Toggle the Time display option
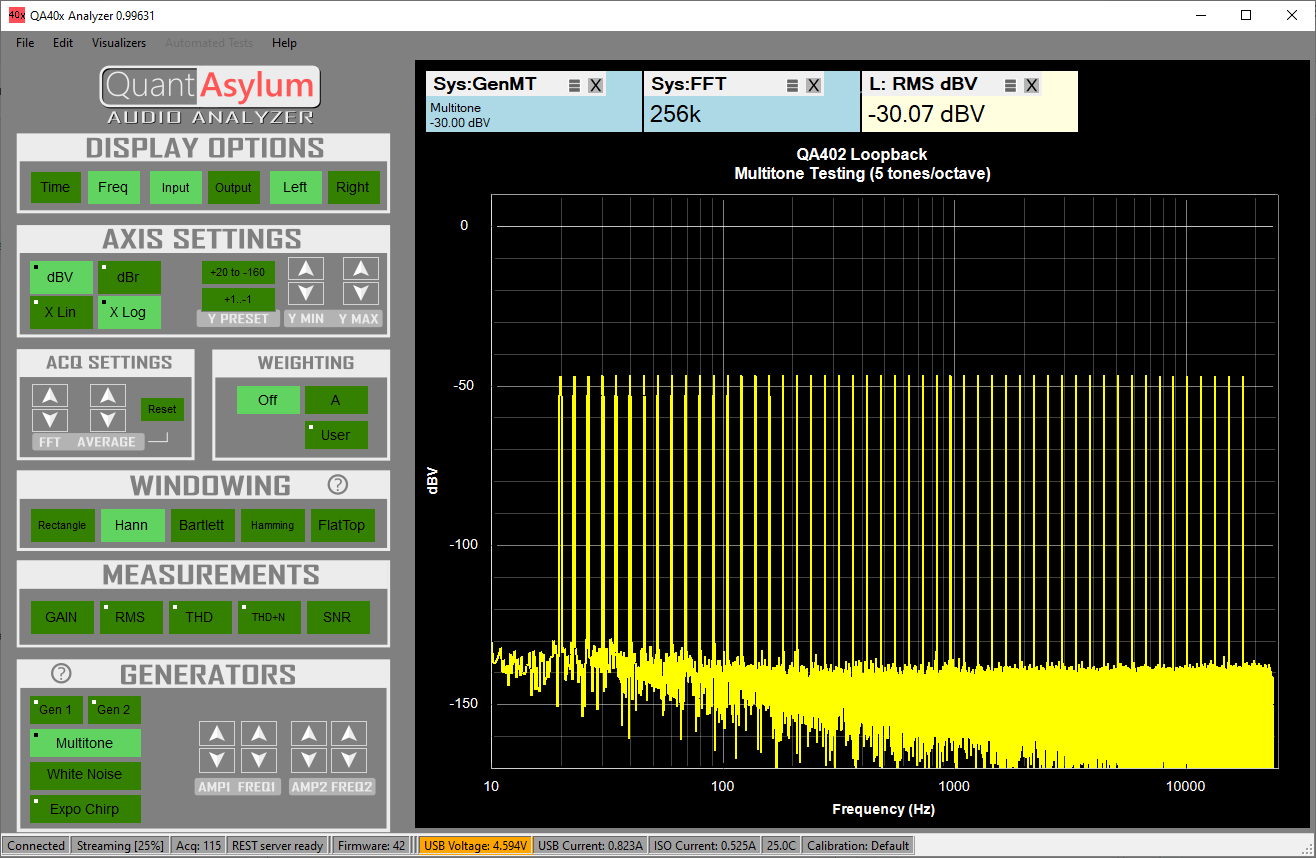This screenshot has width=1316, height=858. (x=55, y=187)
